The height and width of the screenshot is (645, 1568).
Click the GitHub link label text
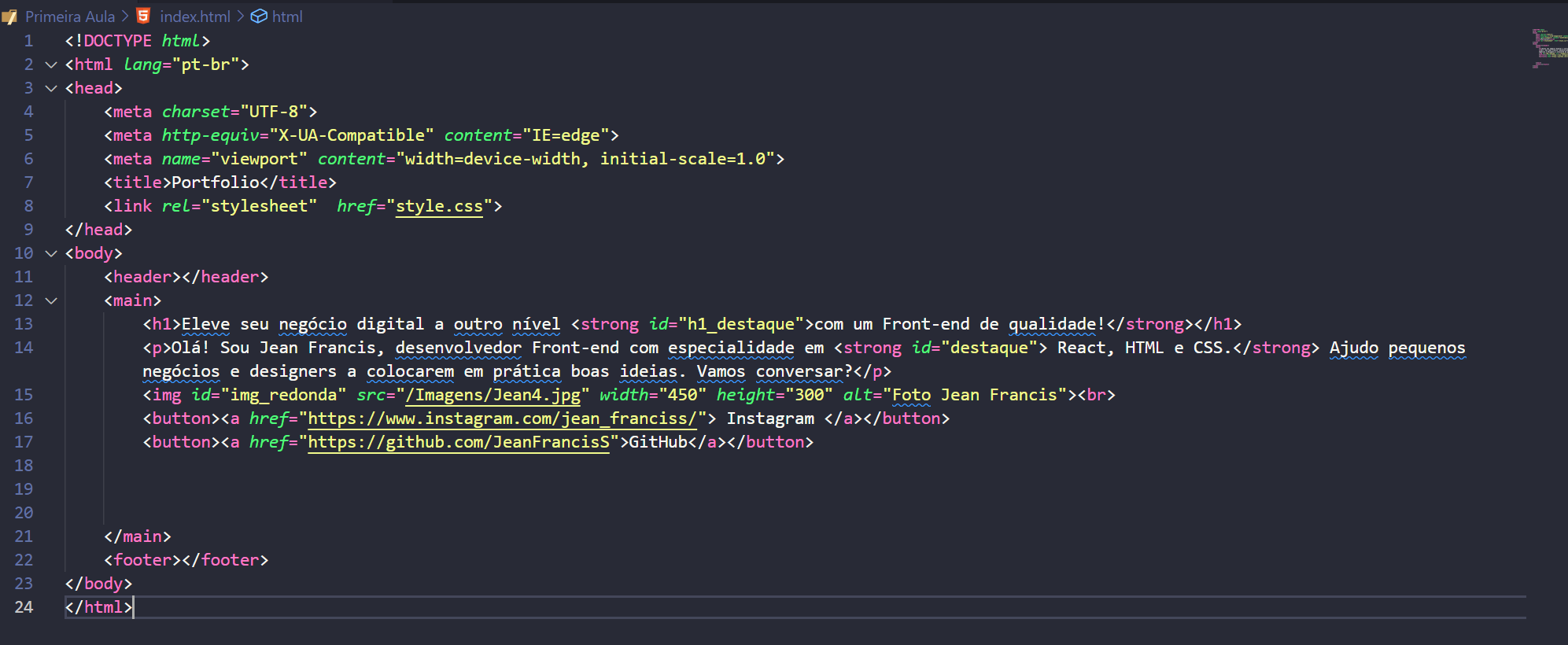(x=658, y=442)
